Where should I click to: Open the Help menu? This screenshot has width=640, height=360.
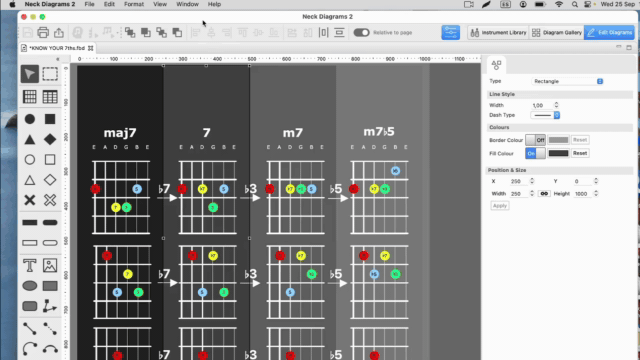click(214, 4)
